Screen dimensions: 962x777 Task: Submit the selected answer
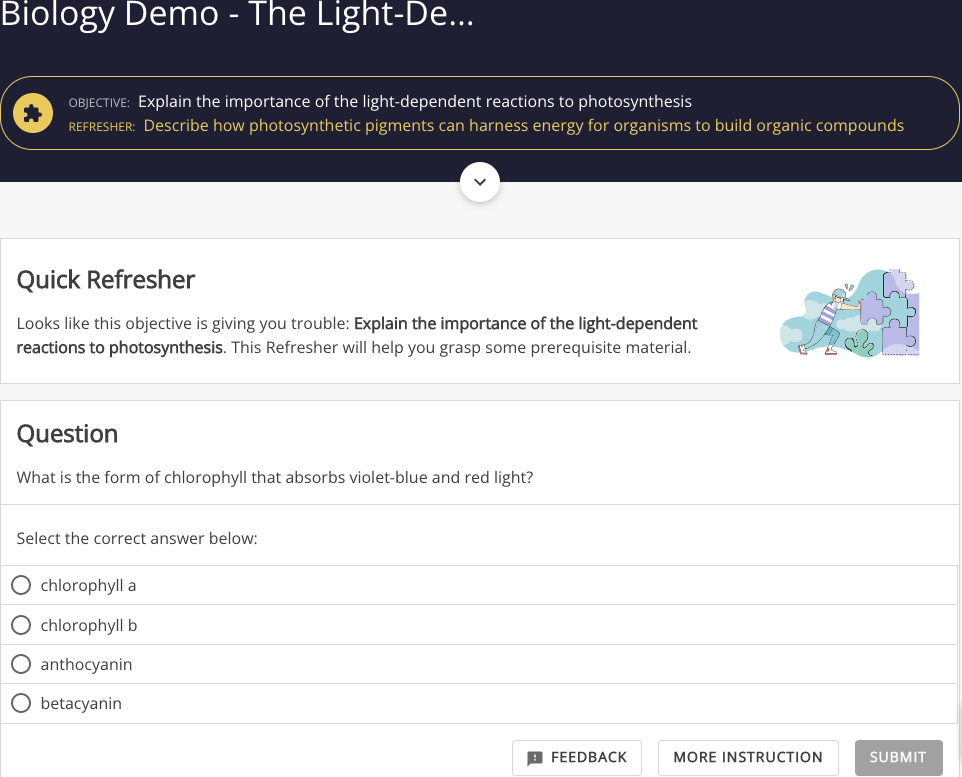point(898,757)
